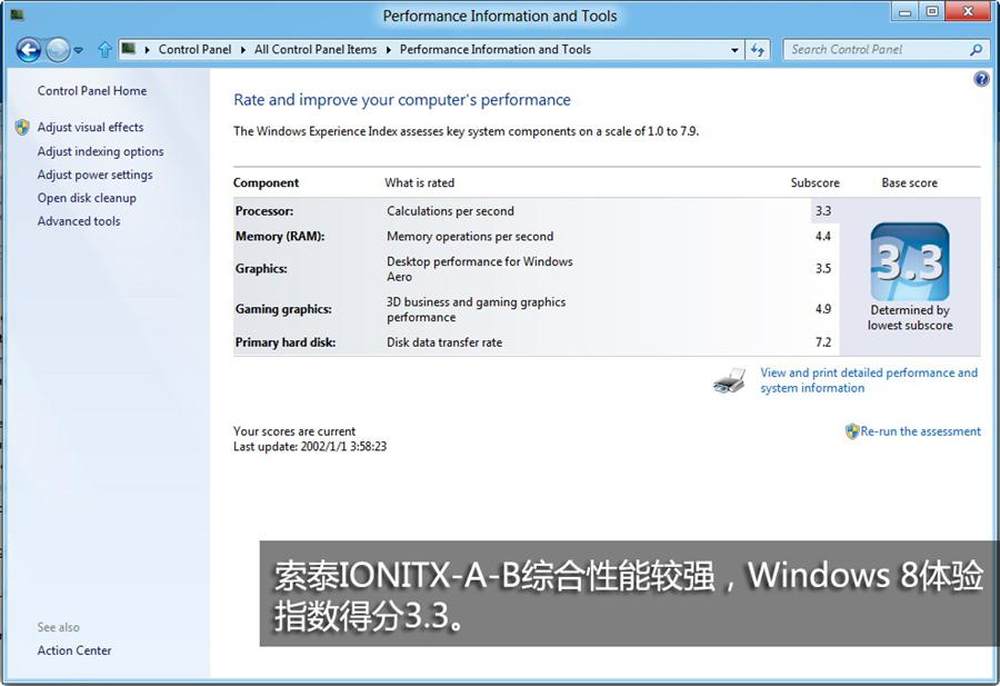
Task: Open Adjust power settings
Action: pyautogui.click(x=95, y=174)
